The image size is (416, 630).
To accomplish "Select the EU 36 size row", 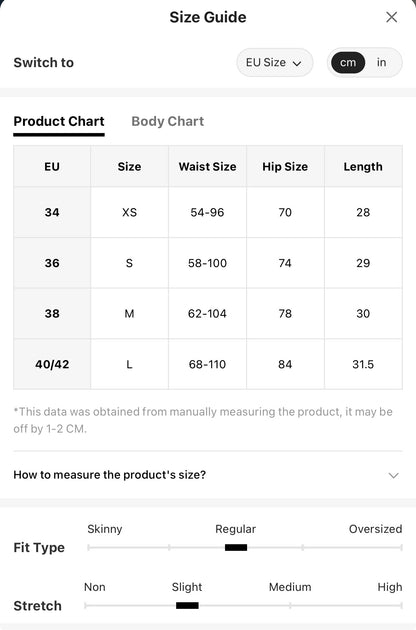I will (208, 263).
